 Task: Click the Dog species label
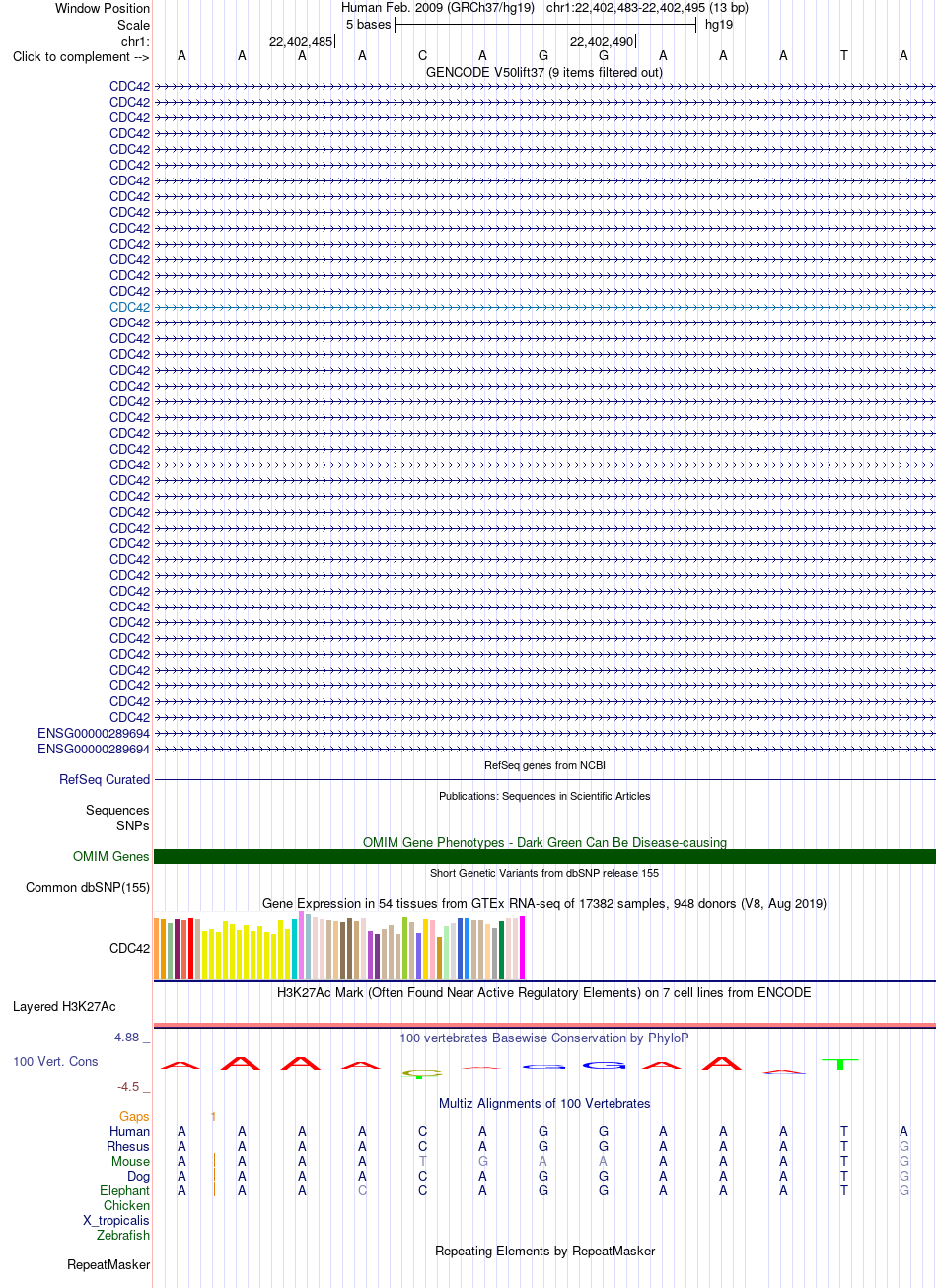[138, 1176]
